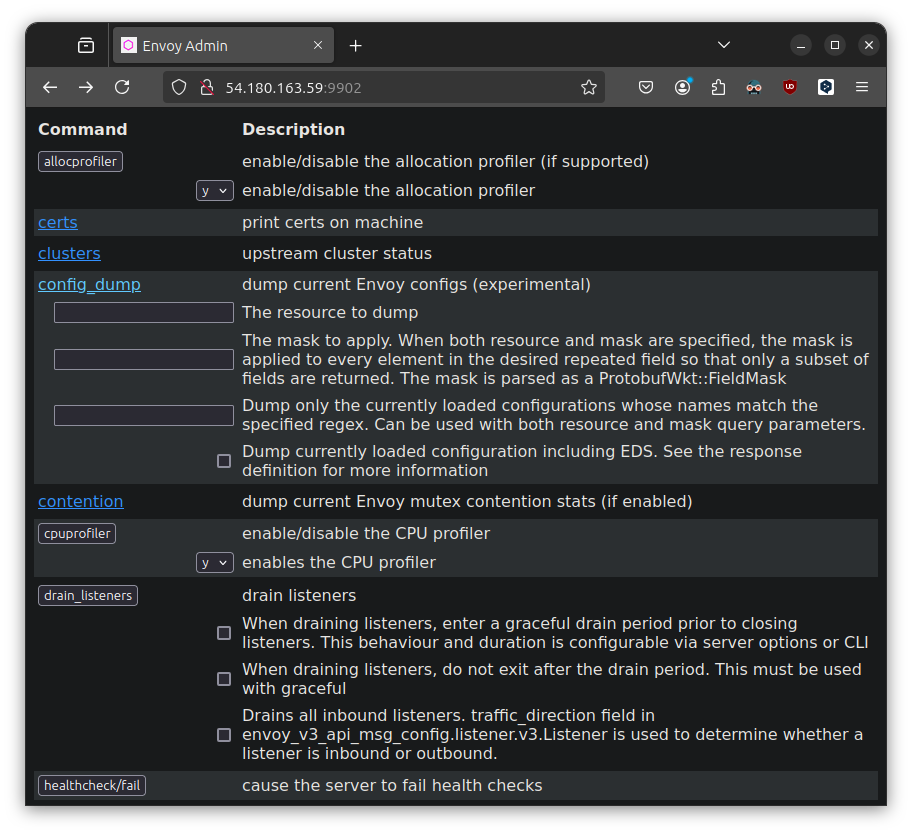The image size is (912, 834).
Task: Open the config_dump link
Action: click(90, 284)
